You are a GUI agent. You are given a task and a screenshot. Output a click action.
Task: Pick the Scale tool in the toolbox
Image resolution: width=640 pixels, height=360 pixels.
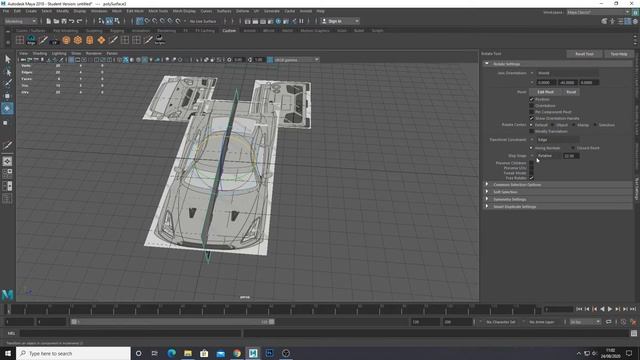tap(6, 122)
